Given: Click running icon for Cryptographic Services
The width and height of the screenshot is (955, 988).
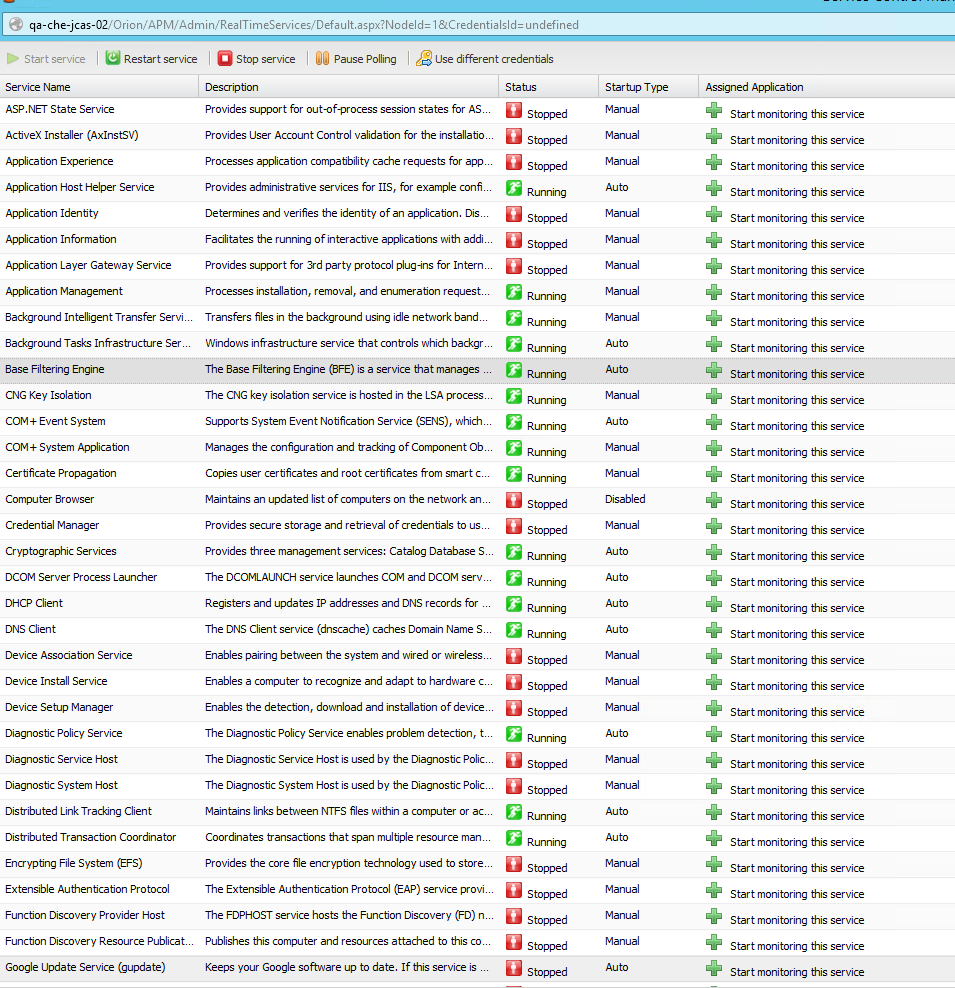Looking at the screenshot, I should (x=514, y=552).
